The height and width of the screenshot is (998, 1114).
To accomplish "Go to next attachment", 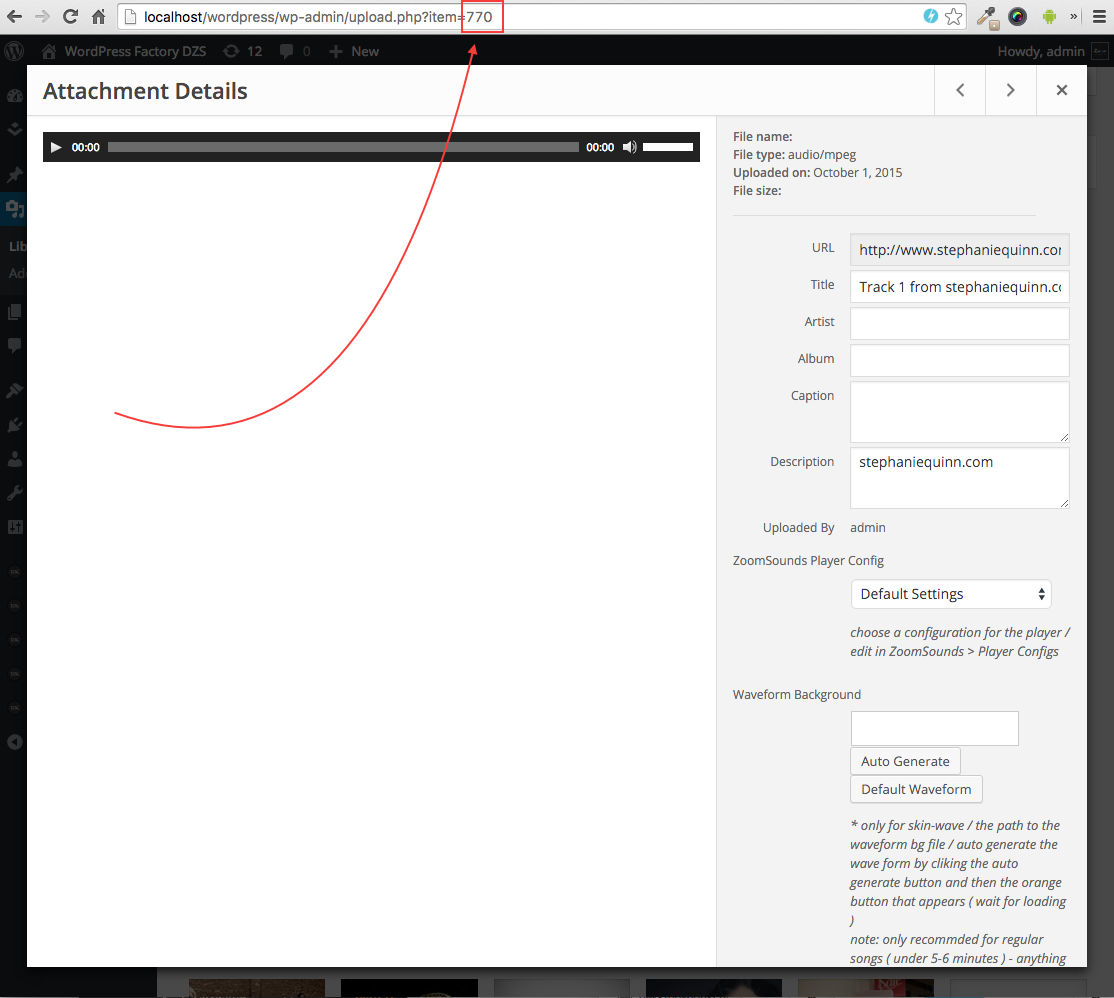I will click(1011, 90).
